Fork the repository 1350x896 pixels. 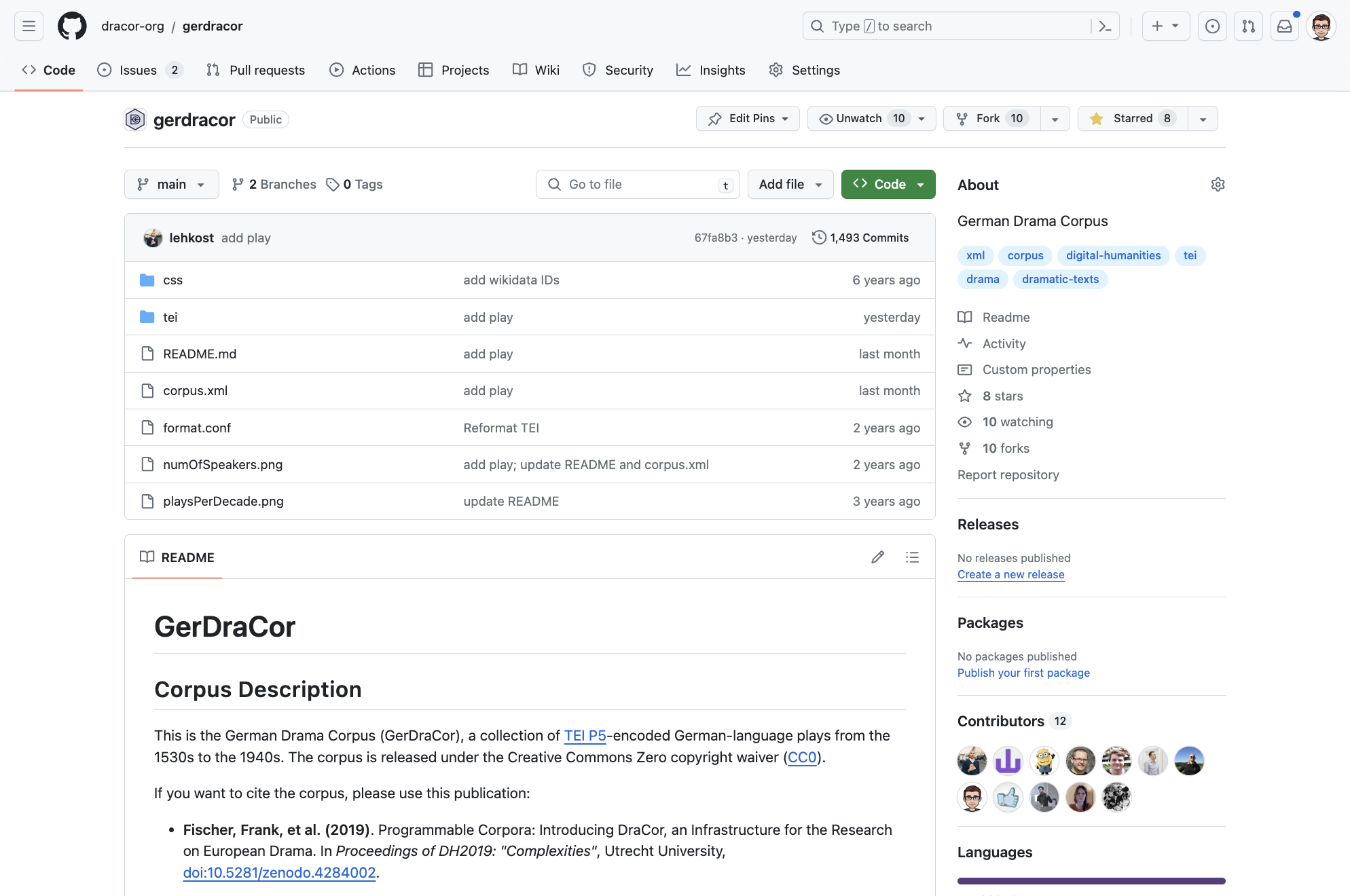(991, 119)
